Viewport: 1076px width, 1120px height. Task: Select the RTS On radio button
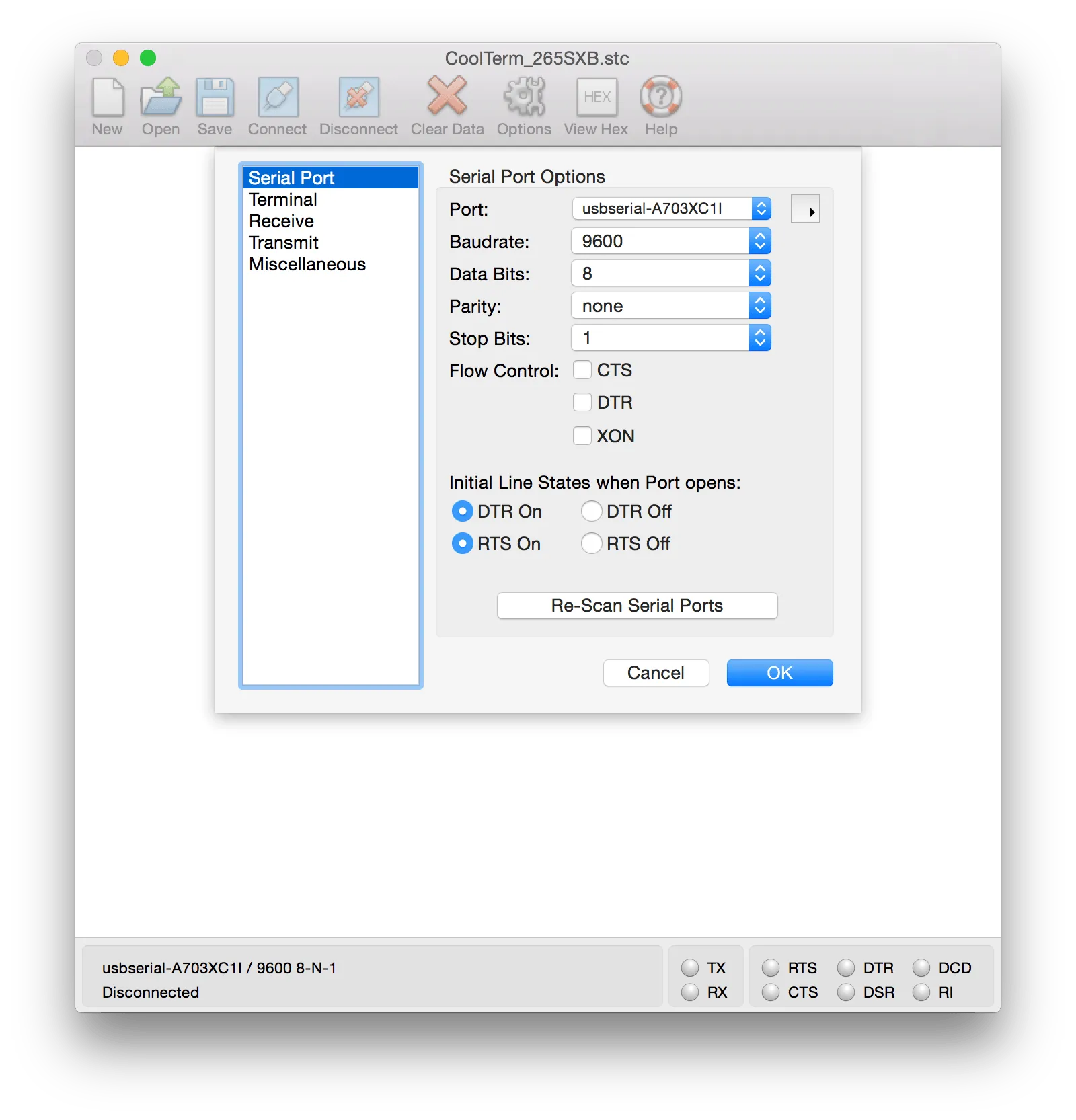463,543
